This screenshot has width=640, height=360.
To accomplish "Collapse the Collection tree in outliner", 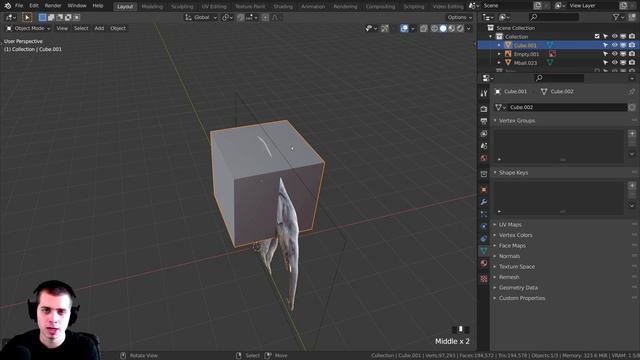I will 491,37.
